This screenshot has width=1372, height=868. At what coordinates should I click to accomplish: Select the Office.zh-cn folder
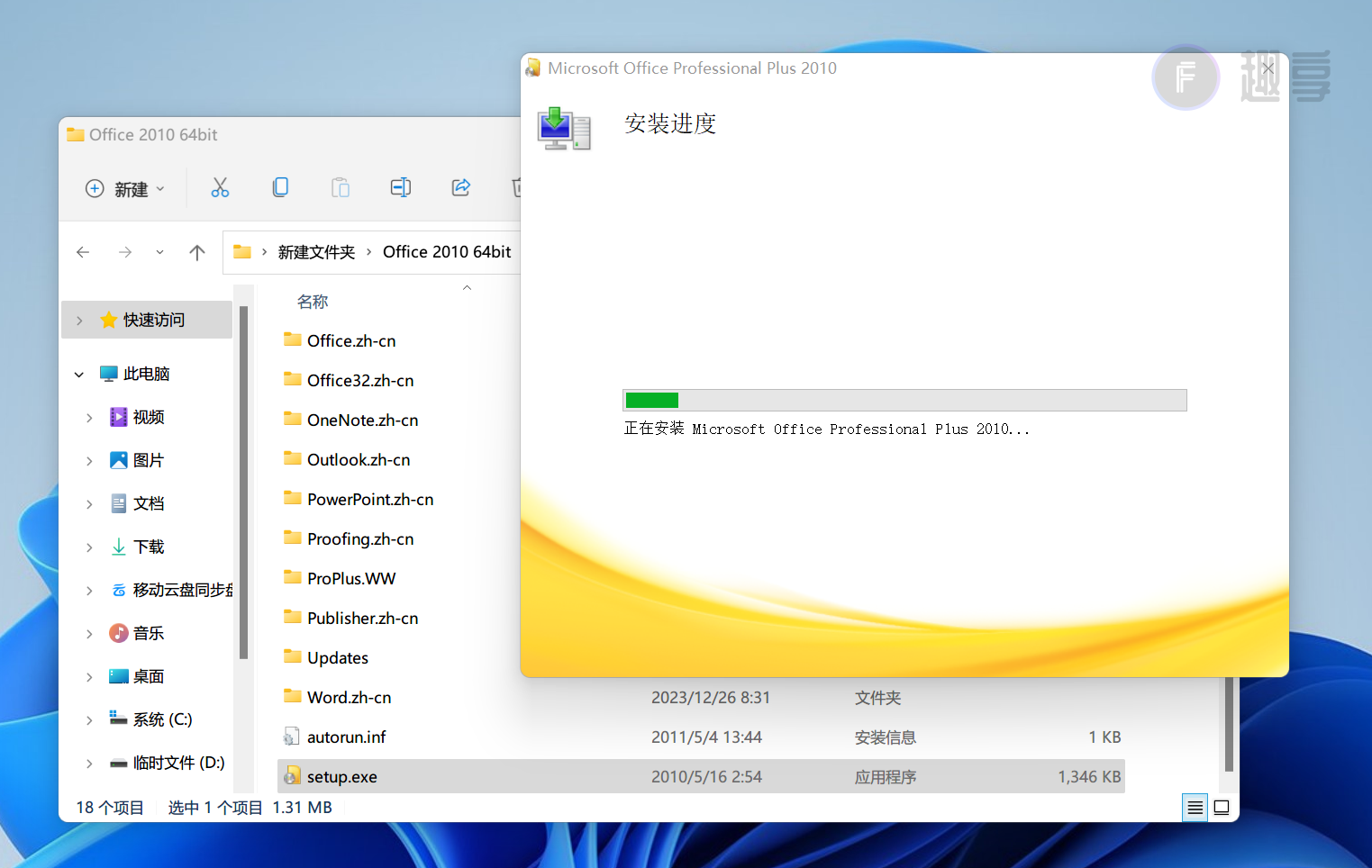click(x=351, y=341)
